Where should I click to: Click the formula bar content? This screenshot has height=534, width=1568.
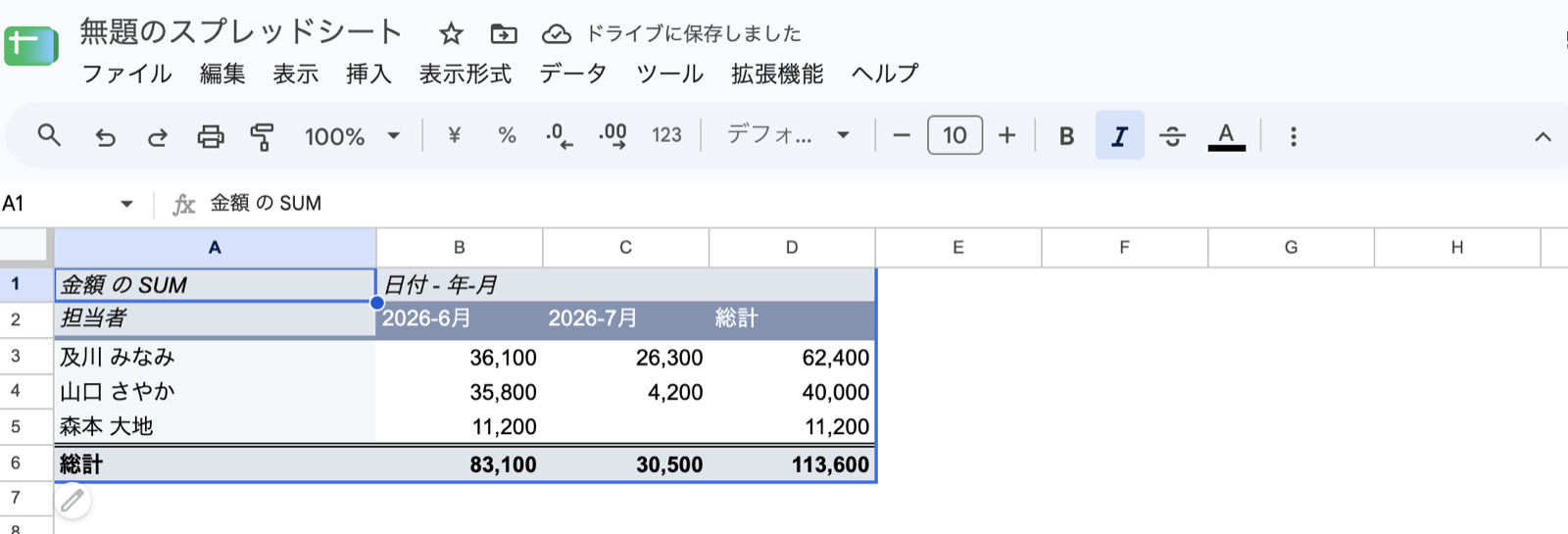click(x=266, y=203)
